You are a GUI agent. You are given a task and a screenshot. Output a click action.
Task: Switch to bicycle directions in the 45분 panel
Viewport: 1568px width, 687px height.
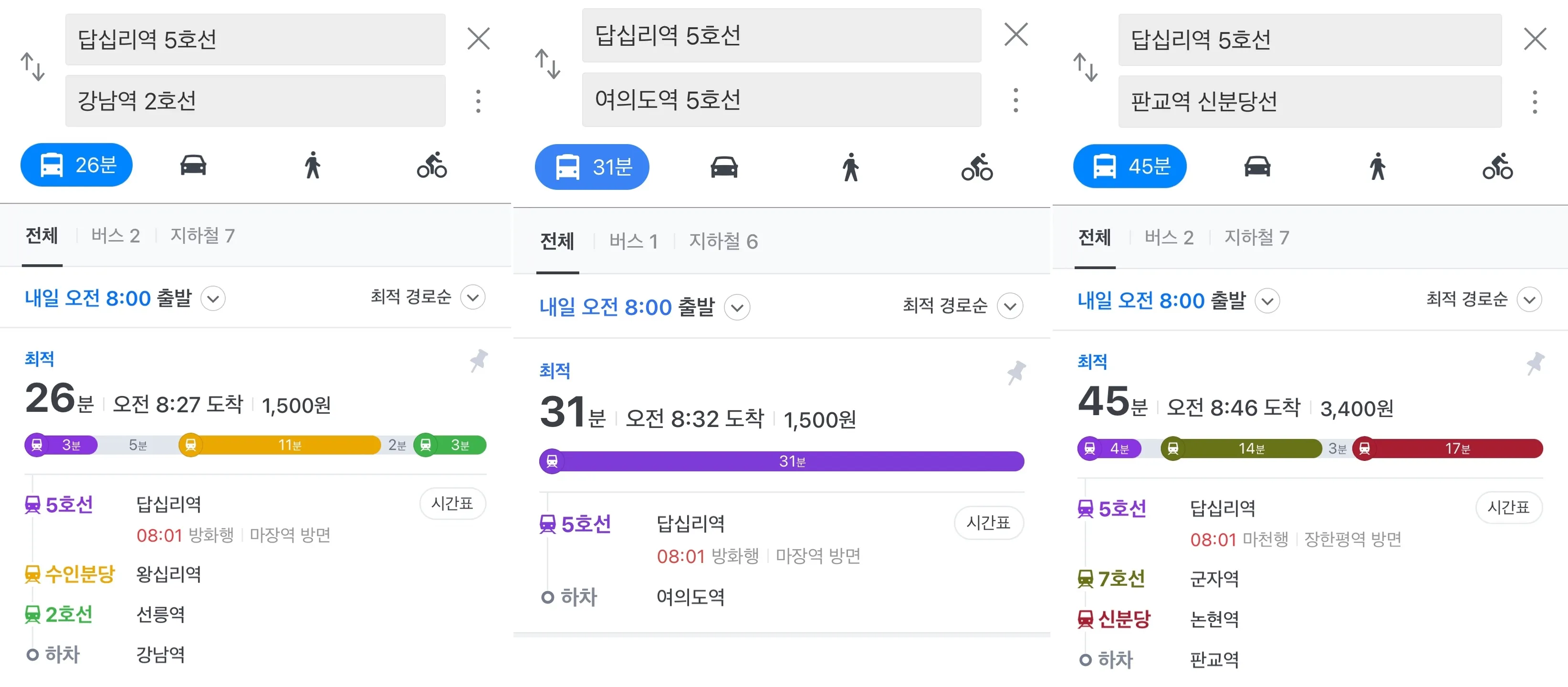click(x=1497, y=166)
